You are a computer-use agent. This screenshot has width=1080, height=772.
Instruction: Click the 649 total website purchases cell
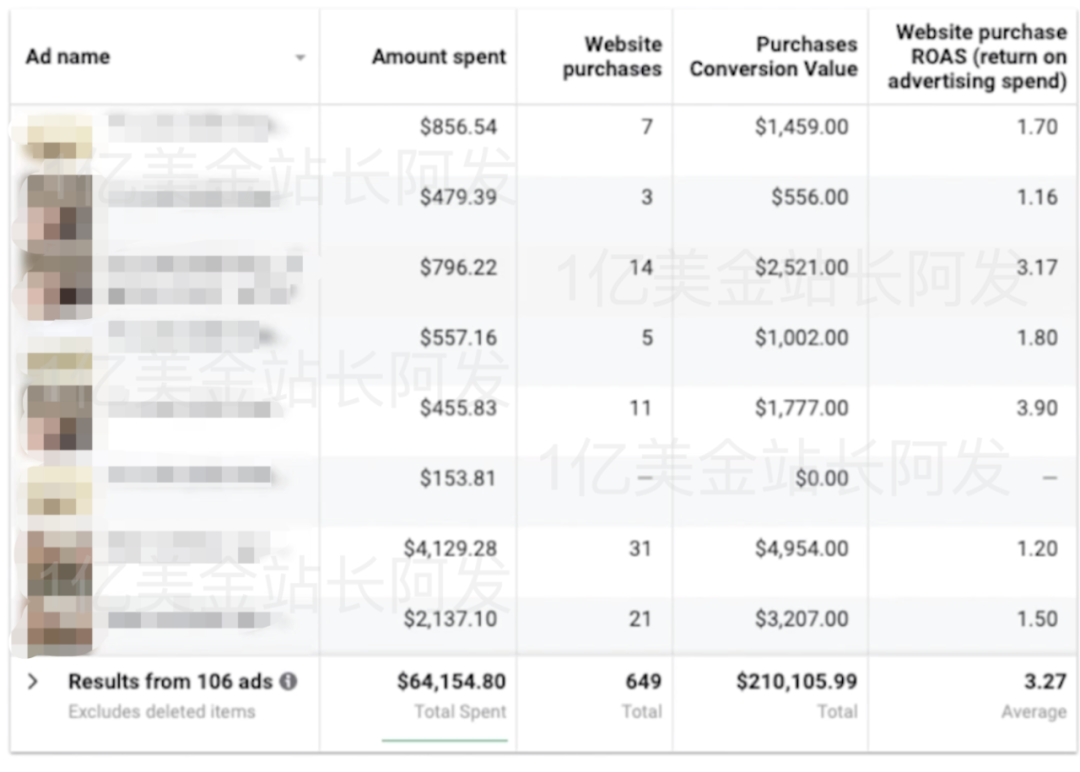pyautogui.click(x=643, y=682)
